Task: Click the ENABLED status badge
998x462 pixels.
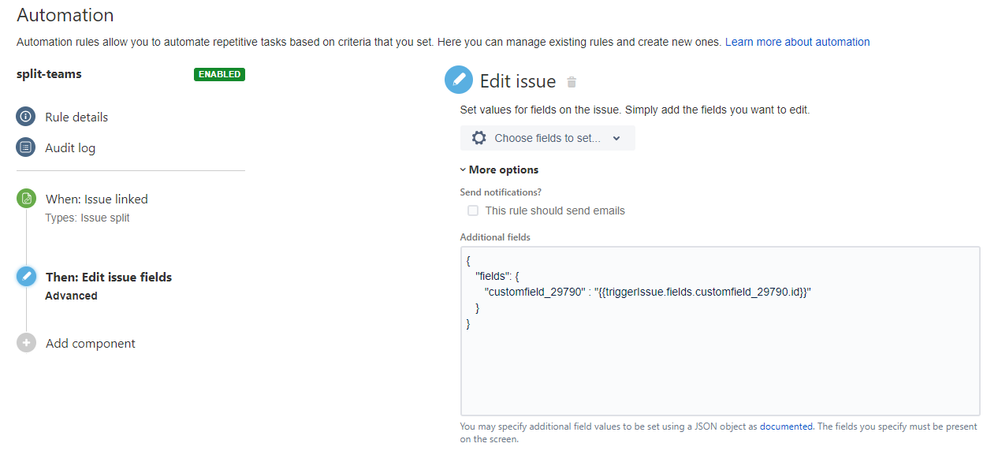Action: pyautogui.click(x=220, y=74)
